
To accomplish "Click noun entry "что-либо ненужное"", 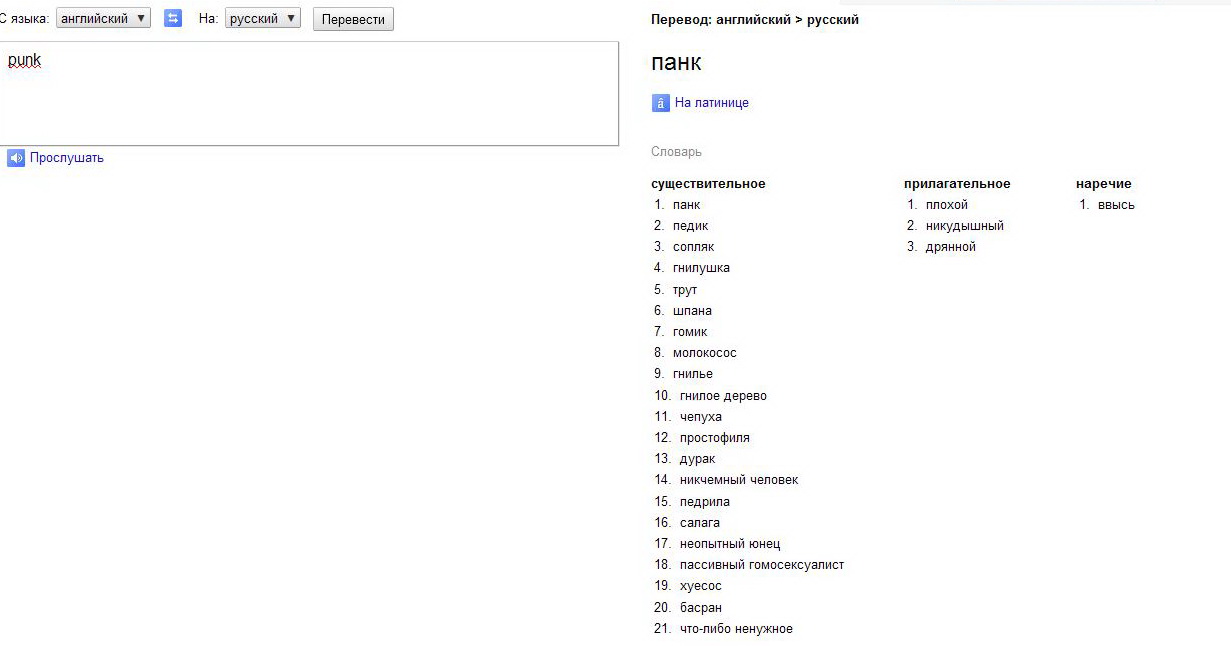I will (736, 629).
